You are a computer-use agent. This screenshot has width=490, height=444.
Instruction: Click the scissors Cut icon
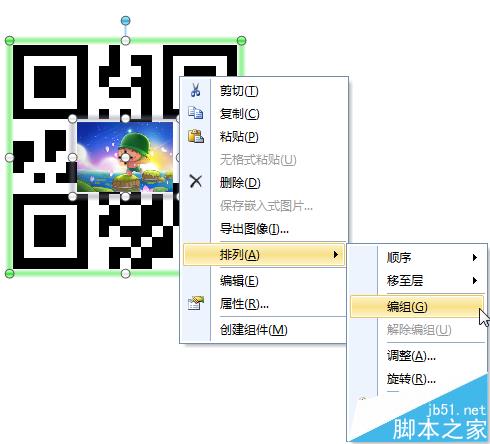tap(196, 90)
